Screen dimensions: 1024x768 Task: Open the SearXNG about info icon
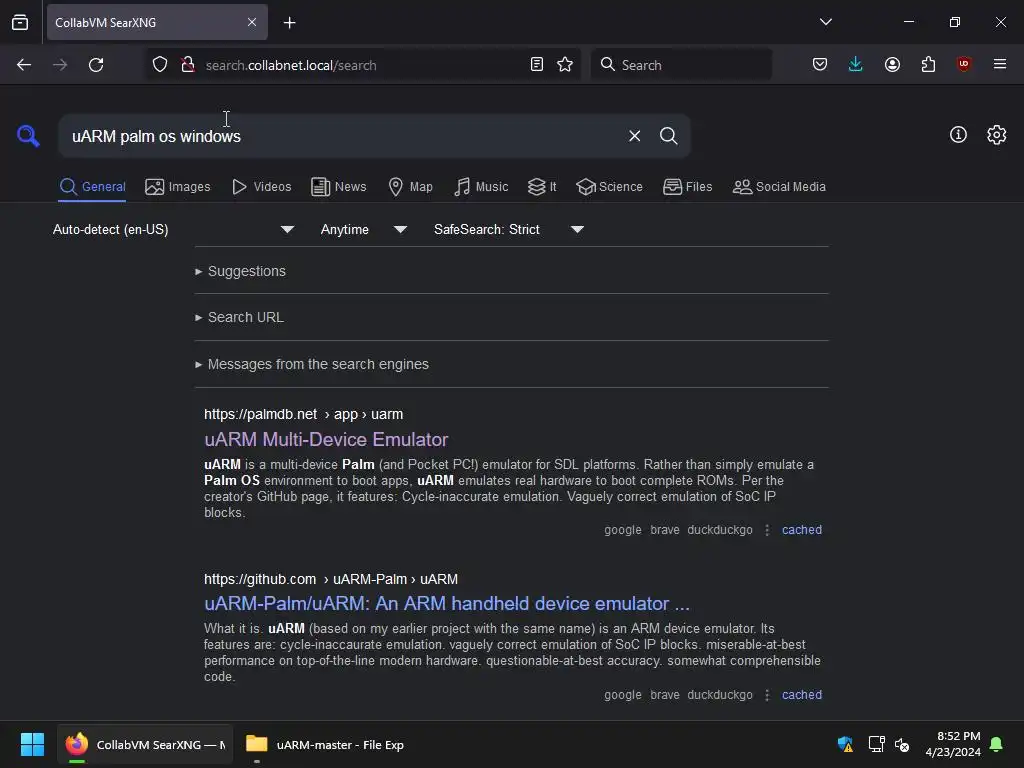tap(958, 135)
